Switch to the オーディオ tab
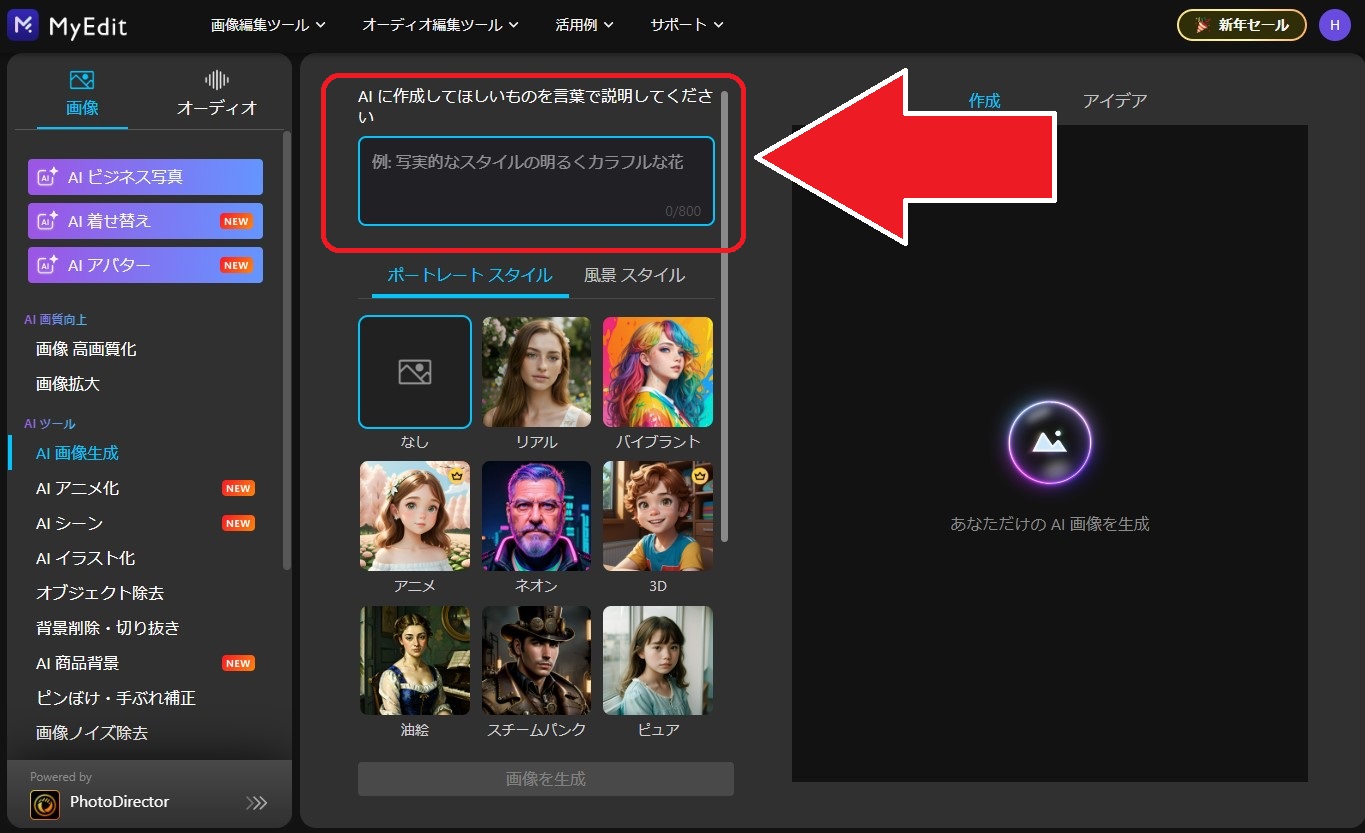This screenshot has height=833, width=1365. tap(217, 94)
